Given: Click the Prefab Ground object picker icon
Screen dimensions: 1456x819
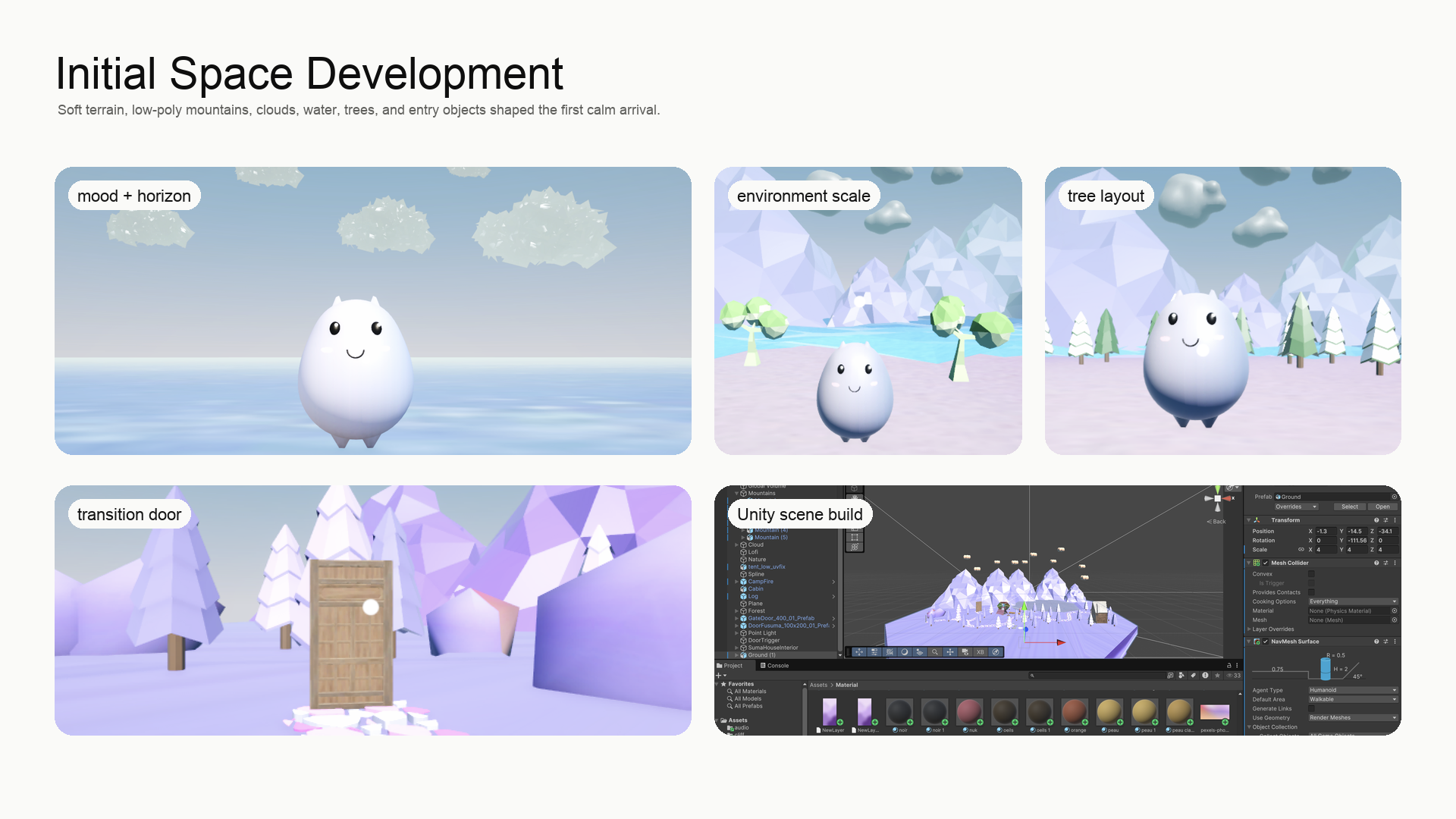Looking at the screenshot, I should click(x=1394, y=497).
